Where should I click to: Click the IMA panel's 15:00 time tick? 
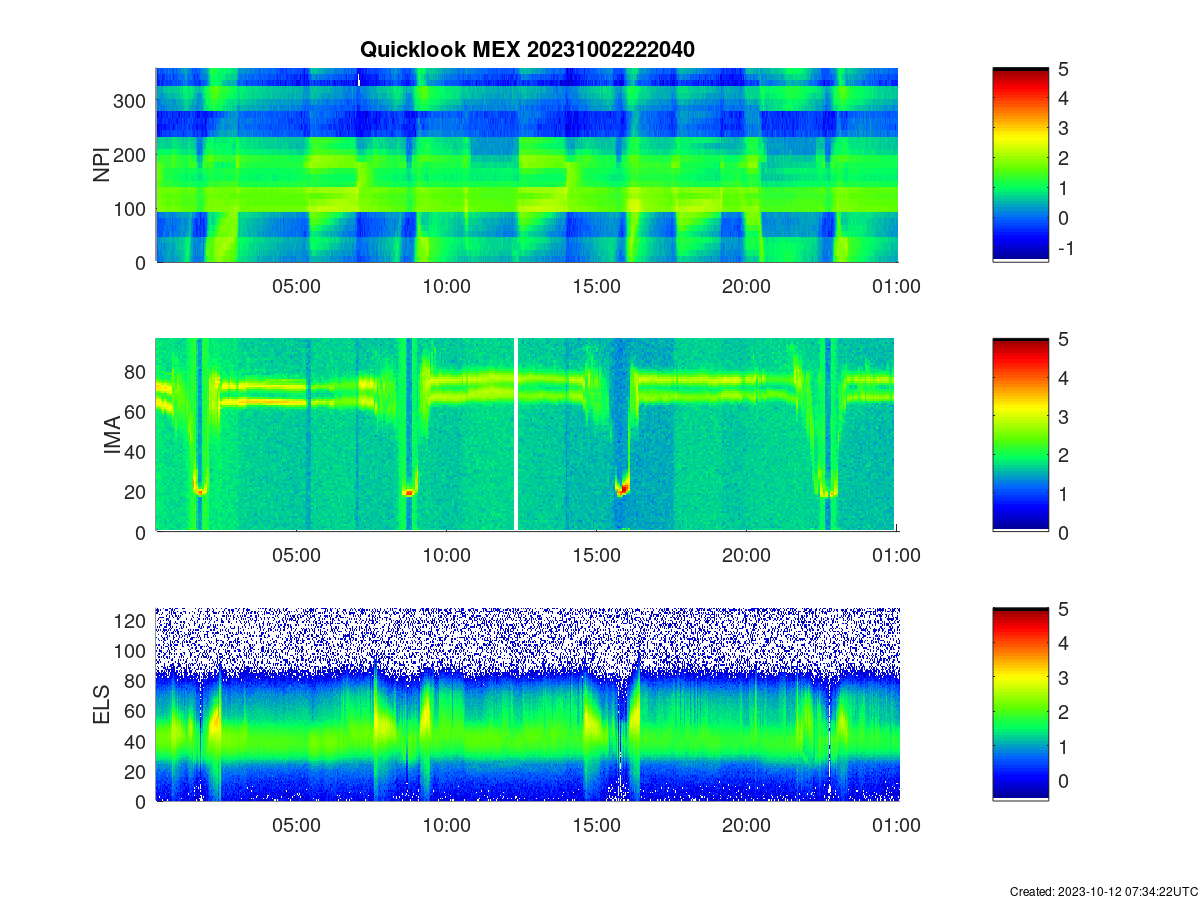tap(597, 556)
